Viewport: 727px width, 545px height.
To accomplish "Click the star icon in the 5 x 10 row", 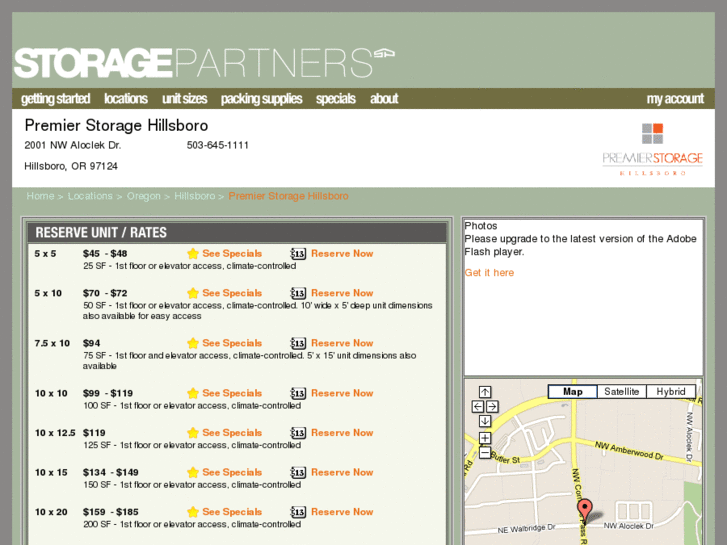I will pos(193,293).
